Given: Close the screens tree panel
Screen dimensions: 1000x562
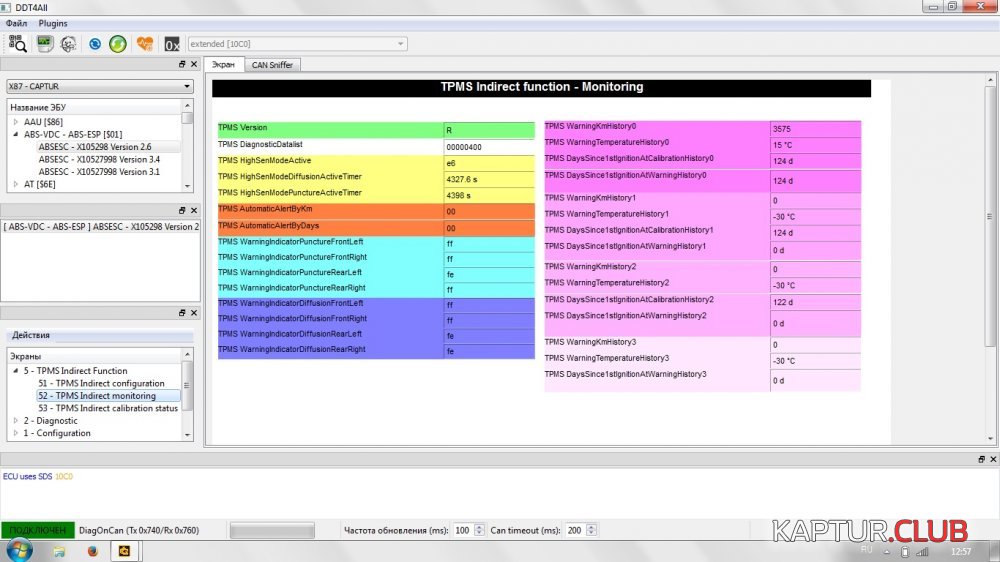Looking at the screenshot, I should click(194, 313).
